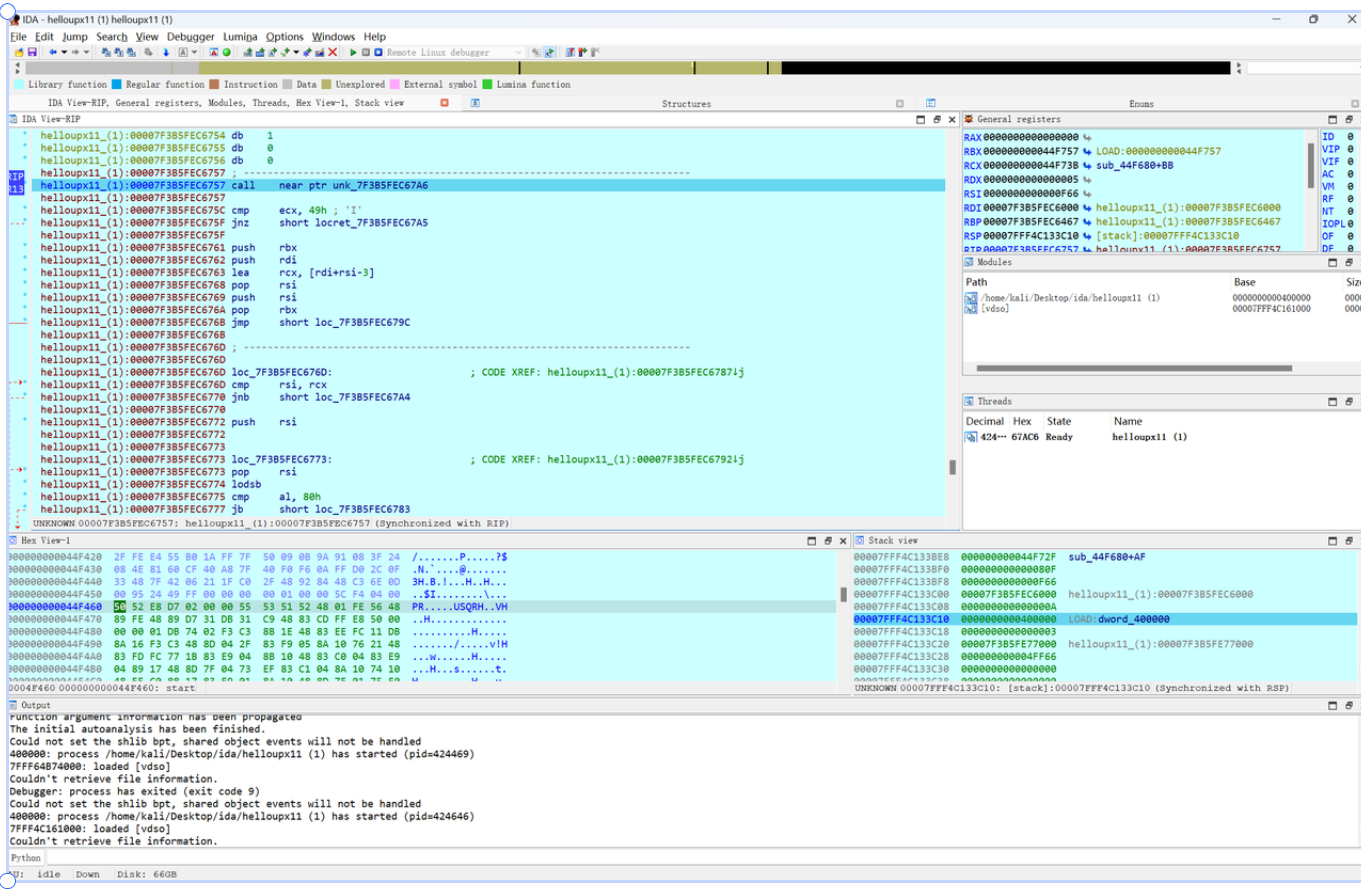Open the Lumina menu
This screenshot has width=1361, height=893.
[x=240, y=36]
